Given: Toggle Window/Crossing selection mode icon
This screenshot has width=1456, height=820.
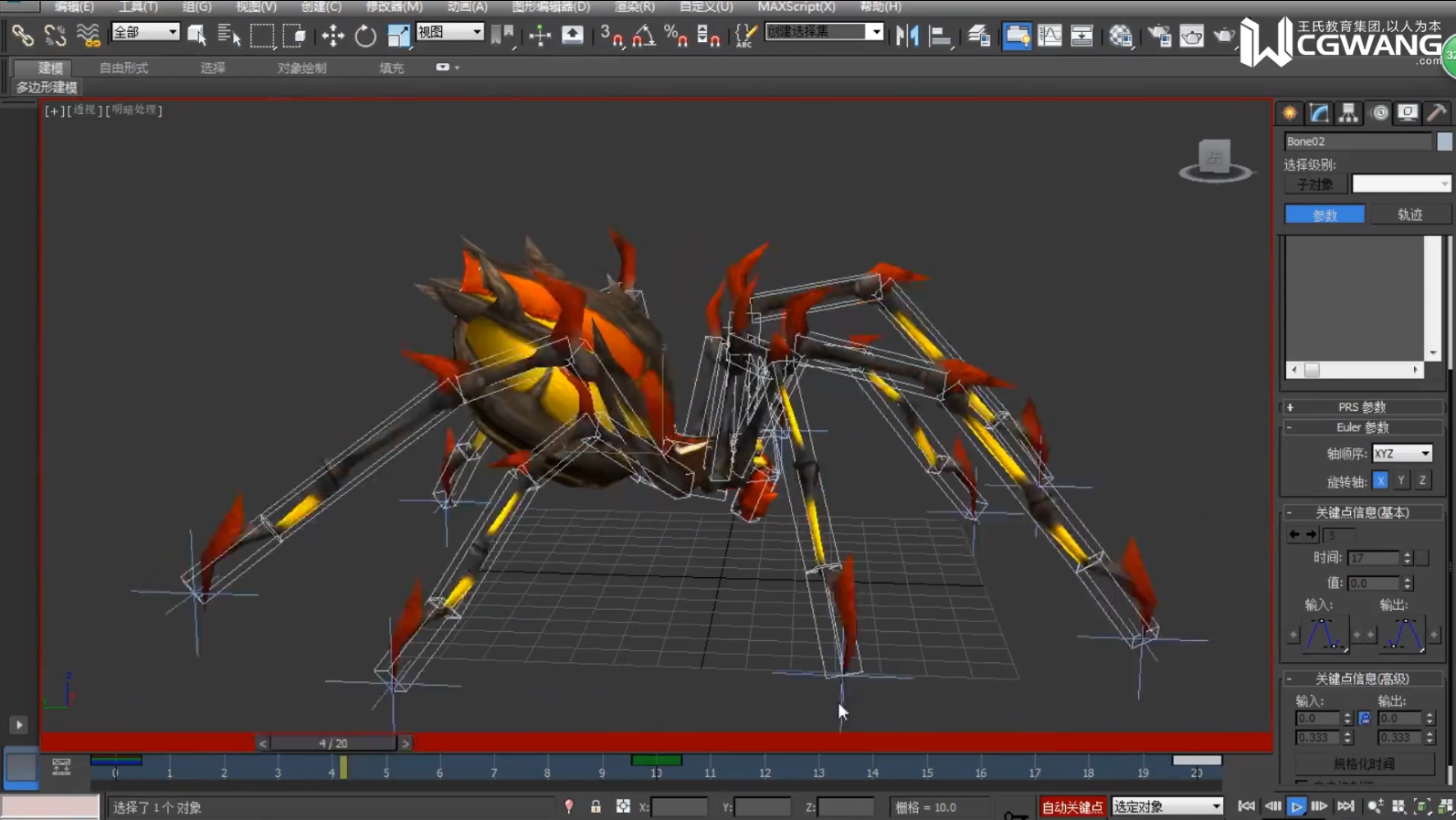Looking at the screenshot, I should (294, 36).
